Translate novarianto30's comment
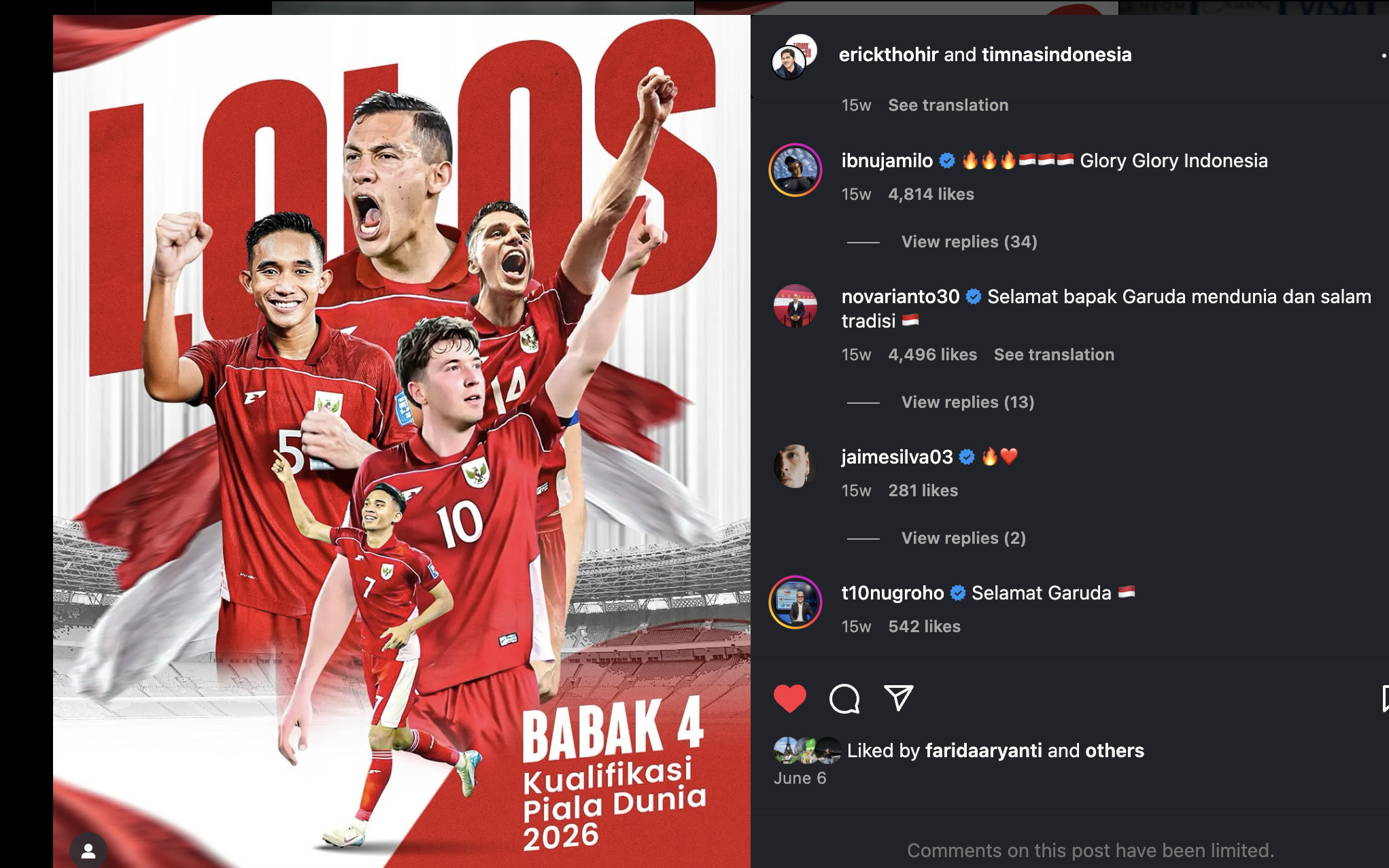 pos(1054,355)
